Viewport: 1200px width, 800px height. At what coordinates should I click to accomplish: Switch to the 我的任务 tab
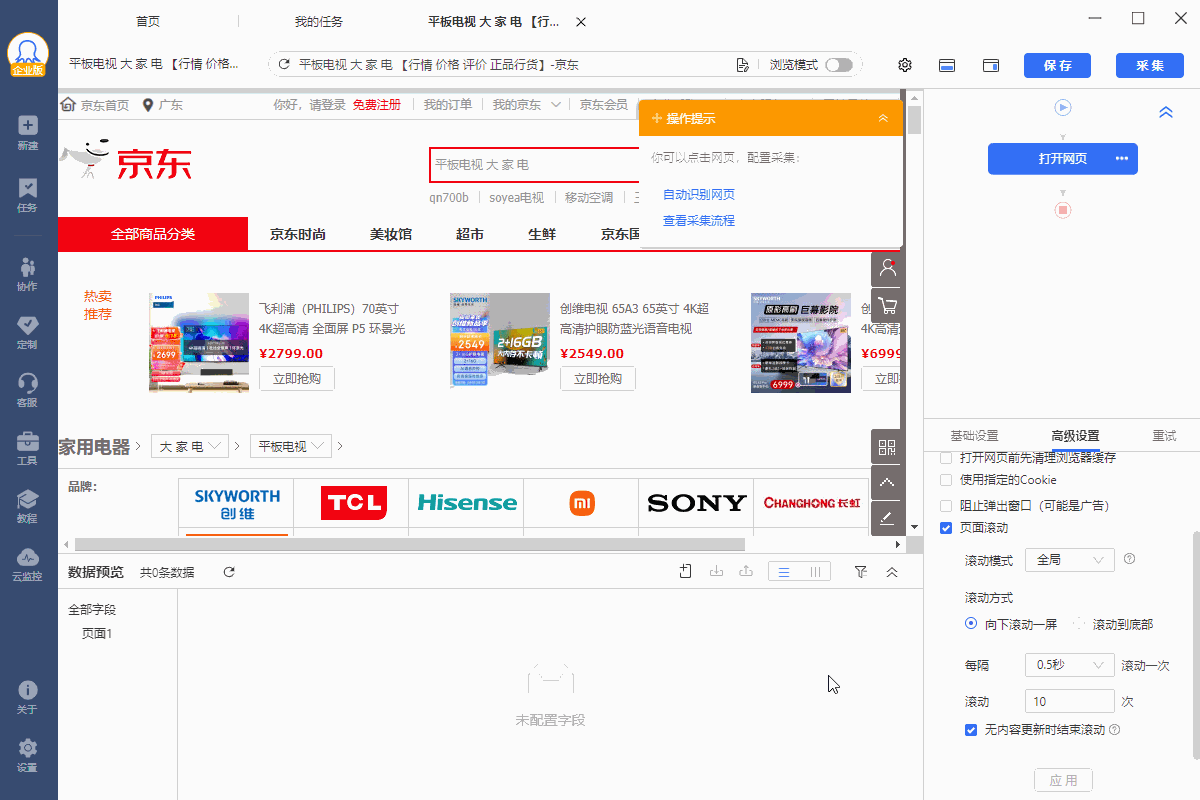[319, 21]
